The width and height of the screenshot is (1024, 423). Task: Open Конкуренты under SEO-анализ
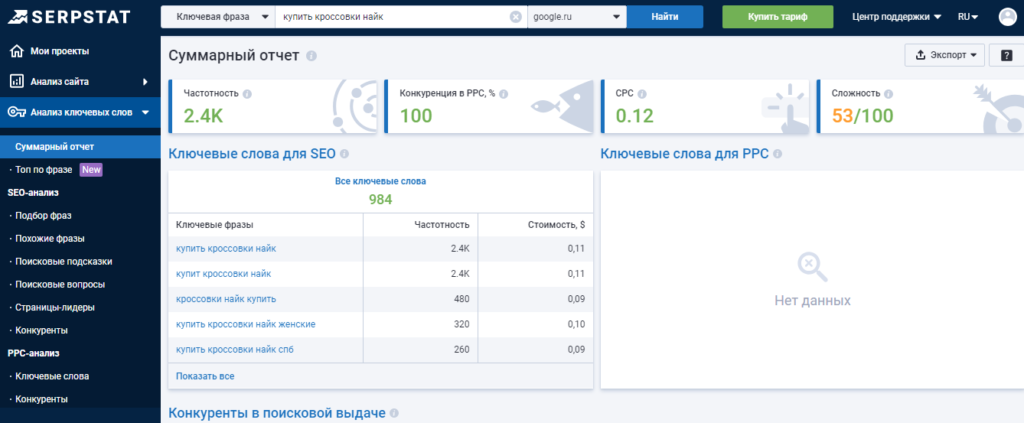pyautogui.click(x=41, y=330)
